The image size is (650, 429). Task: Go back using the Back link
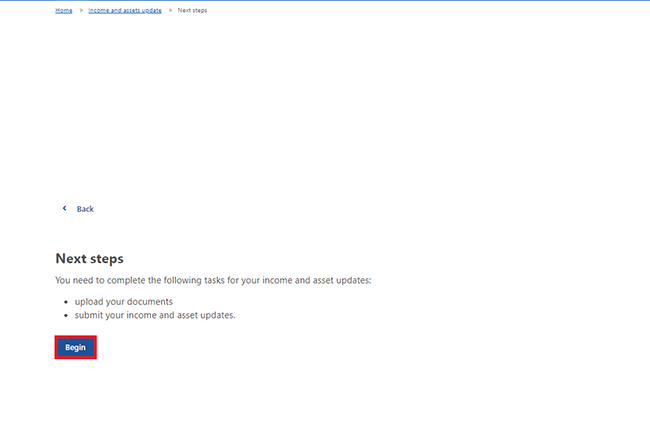[85, 209]
